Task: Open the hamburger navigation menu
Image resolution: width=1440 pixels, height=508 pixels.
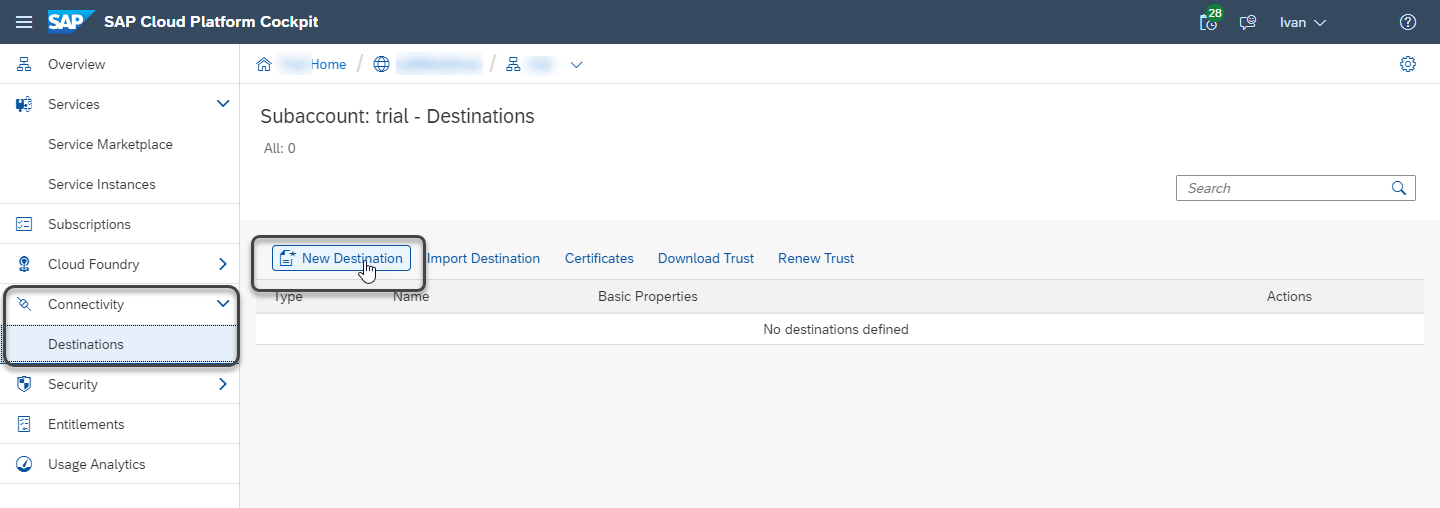Action: [24, 22]
